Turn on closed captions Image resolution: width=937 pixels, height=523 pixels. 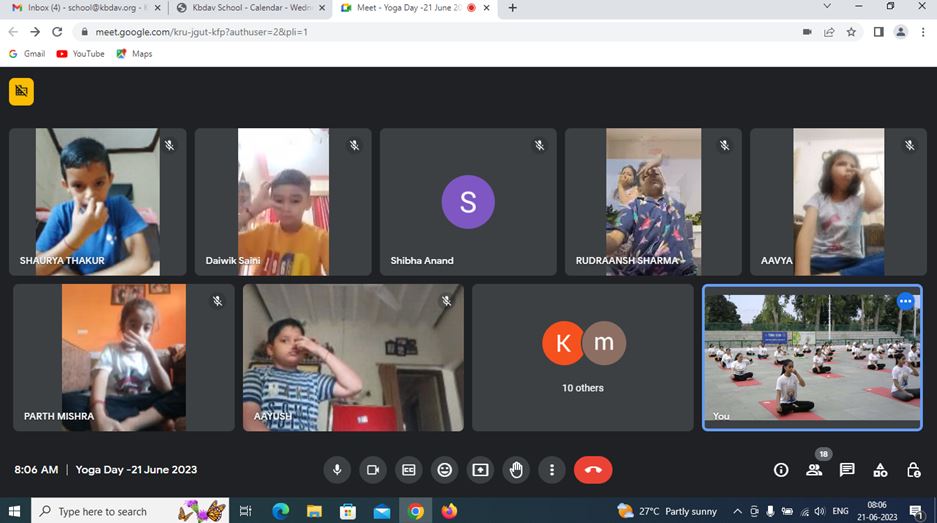tap(409, 470)
